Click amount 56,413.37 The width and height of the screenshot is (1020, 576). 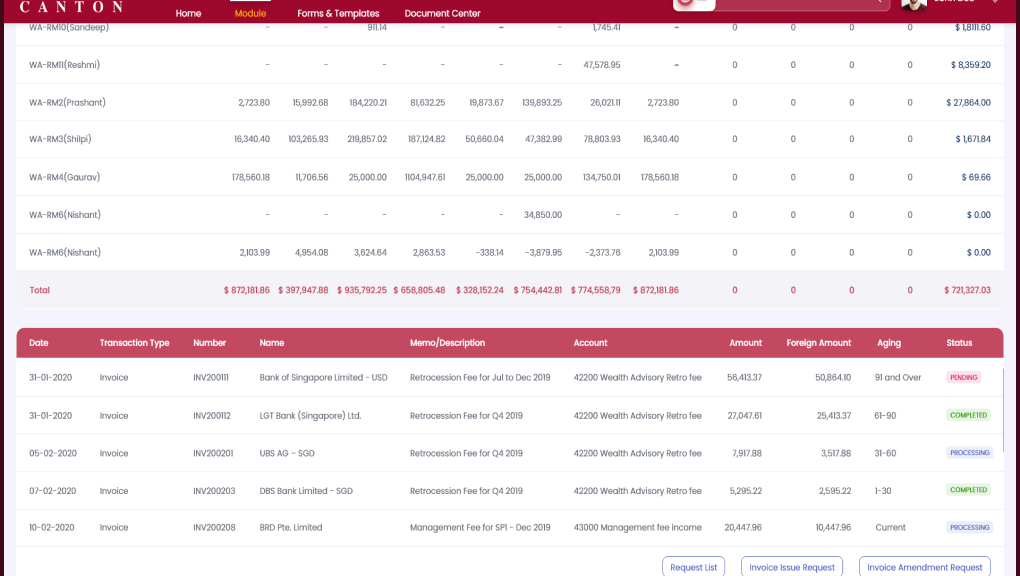tap(744, 377)
